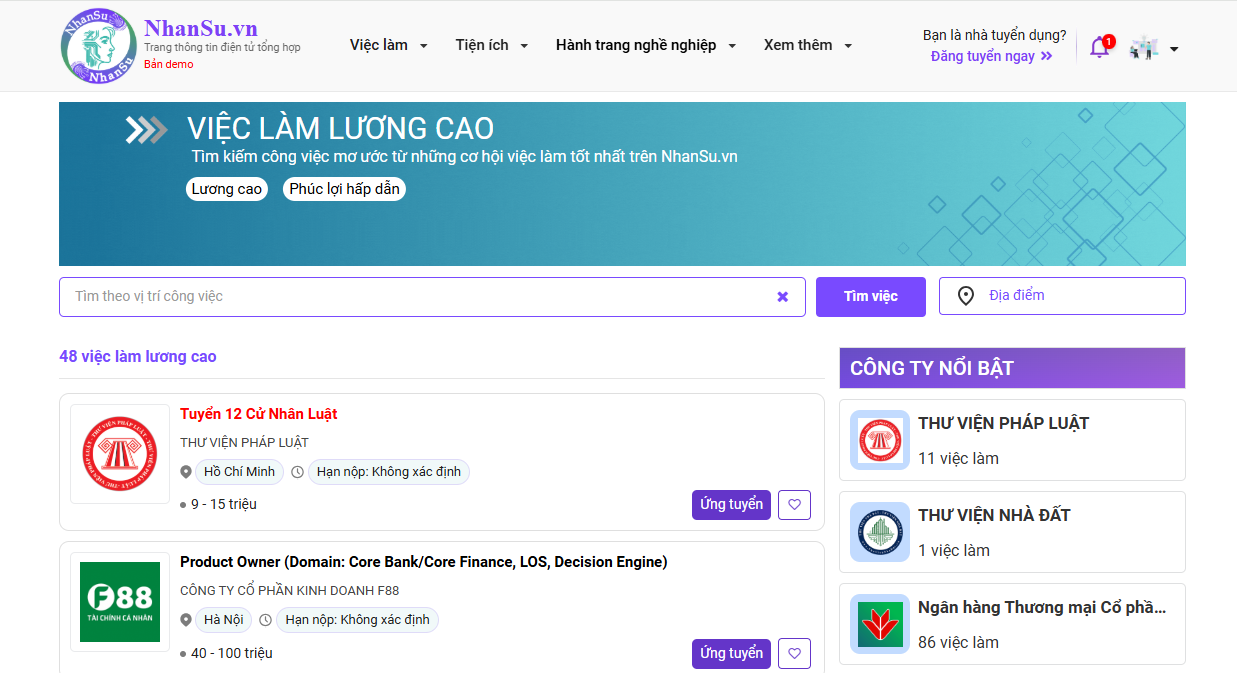The height and width of the screenshot is (673, 1237).
Task: Save the Tuyển 12 Cử Nhân Luật job
Action: (794, 505)
